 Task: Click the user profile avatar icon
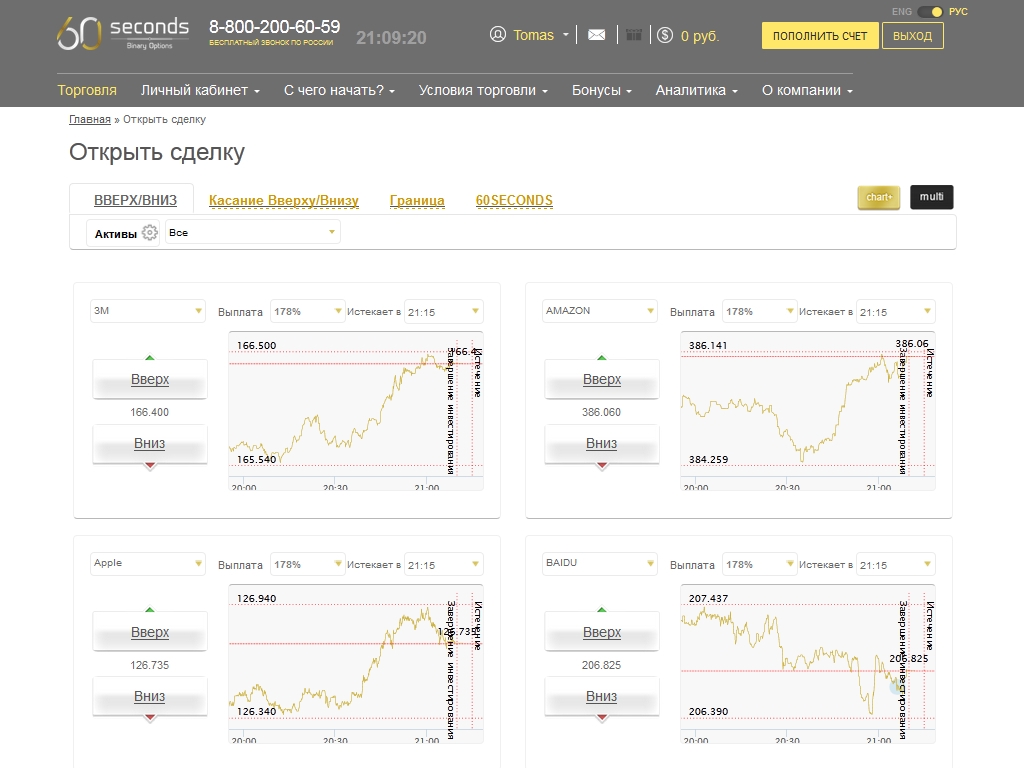498,35
